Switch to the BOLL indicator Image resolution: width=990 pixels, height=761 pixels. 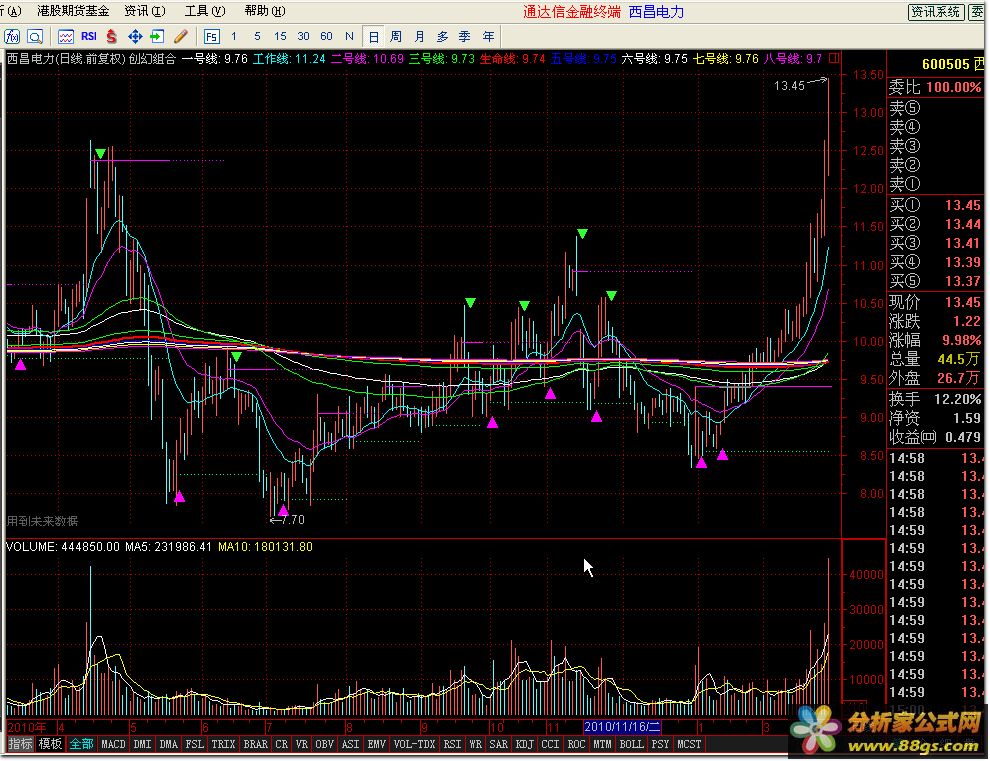(631, 744)
